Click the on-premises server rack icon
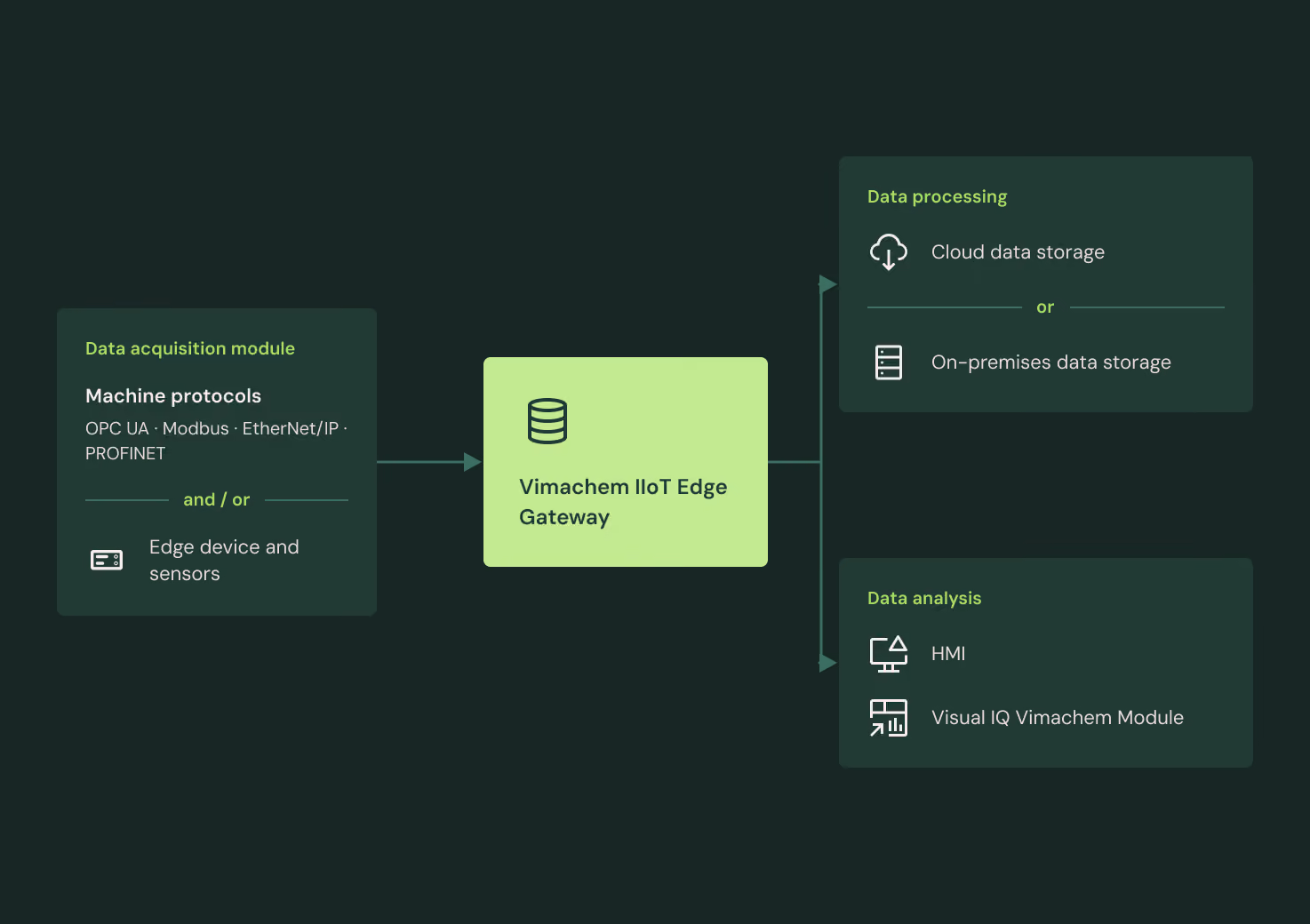 tap(889, 362)
